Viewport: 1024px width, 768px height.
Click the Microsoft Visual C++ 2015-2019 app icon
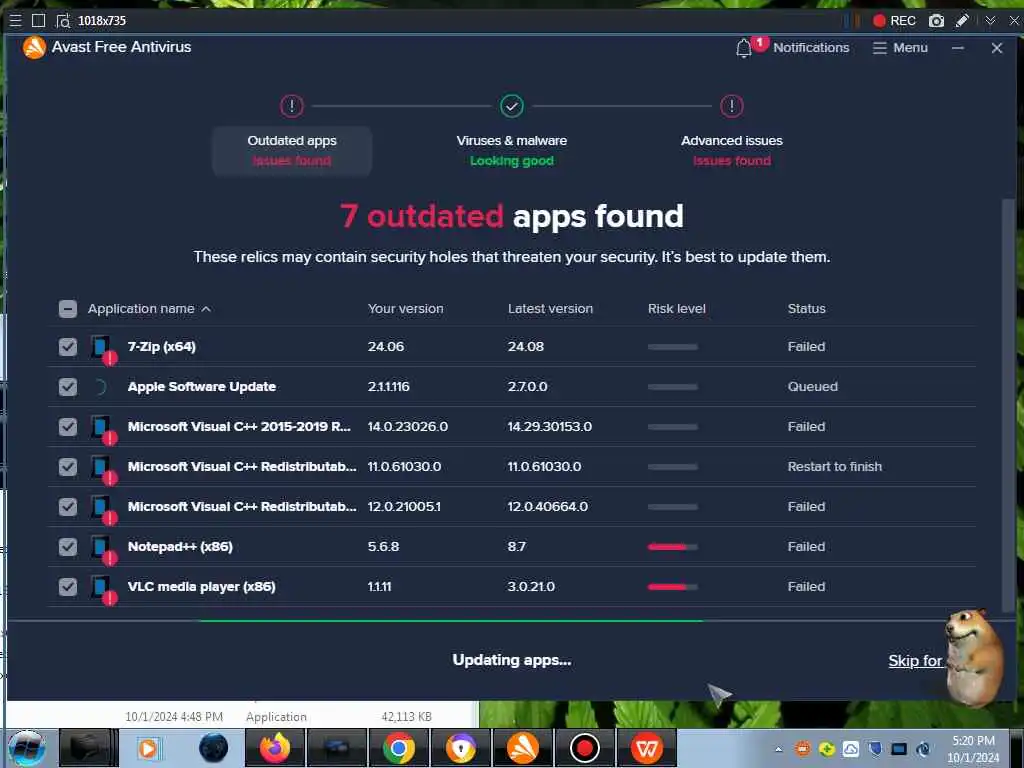103,428
